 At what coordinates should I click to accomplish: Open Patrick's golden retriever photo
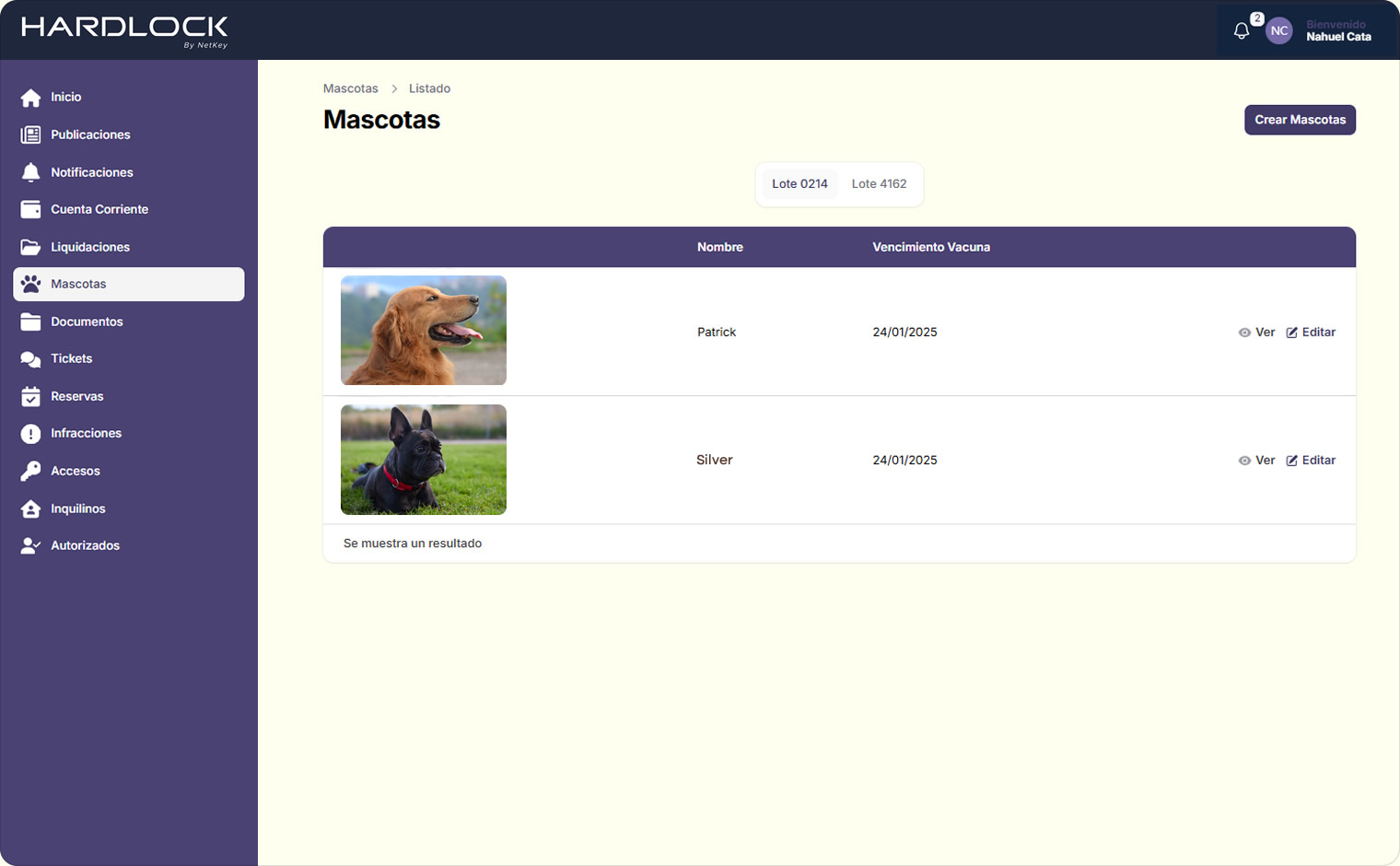(424, 331)
